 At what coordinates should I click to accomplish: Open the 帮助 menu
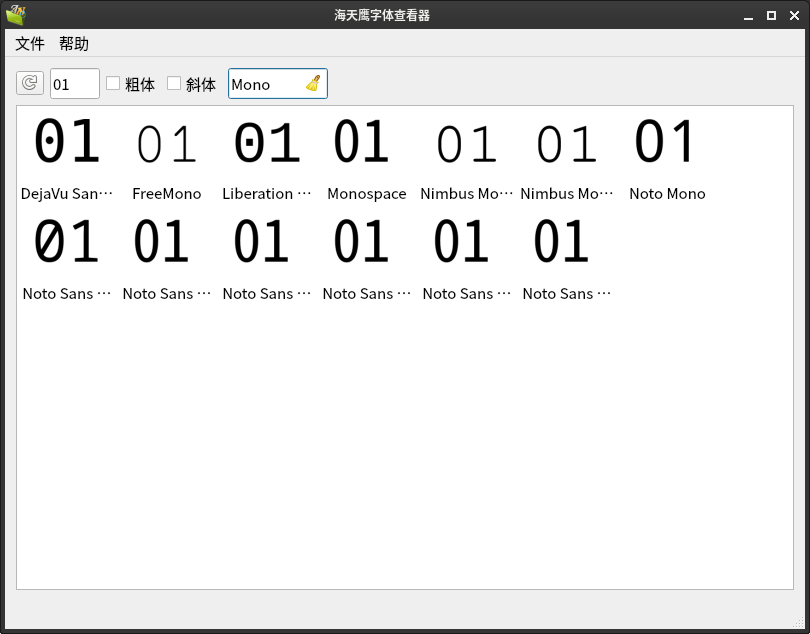pos(74,43)
